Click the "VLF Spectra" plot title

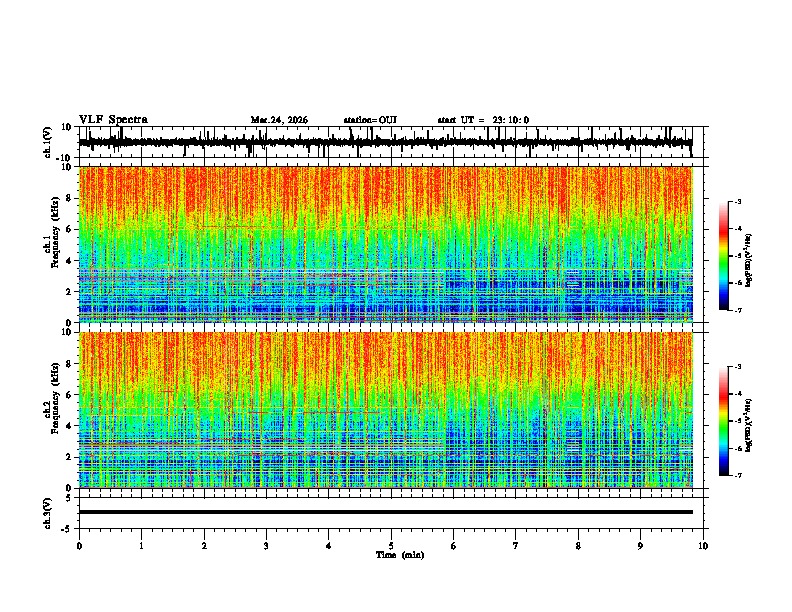coord(113,120)
